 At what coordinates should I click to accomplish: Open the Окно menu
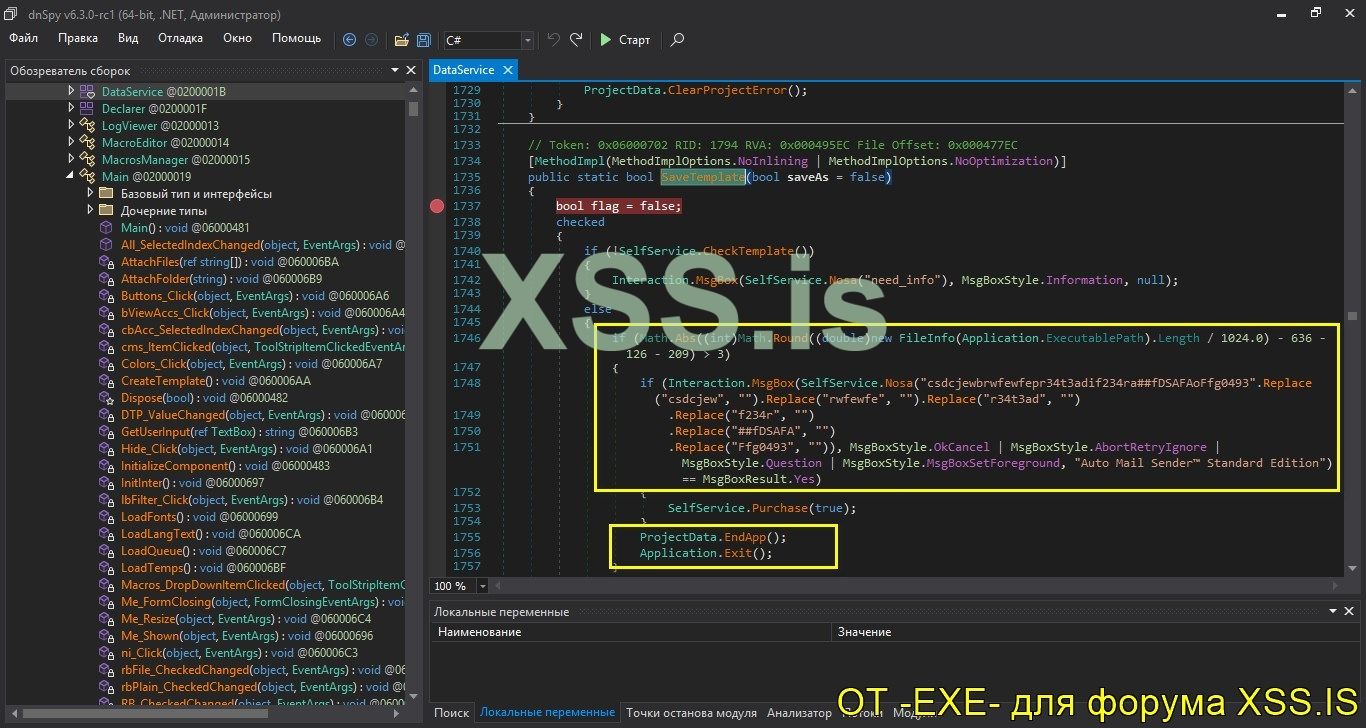tap(237, 38)
